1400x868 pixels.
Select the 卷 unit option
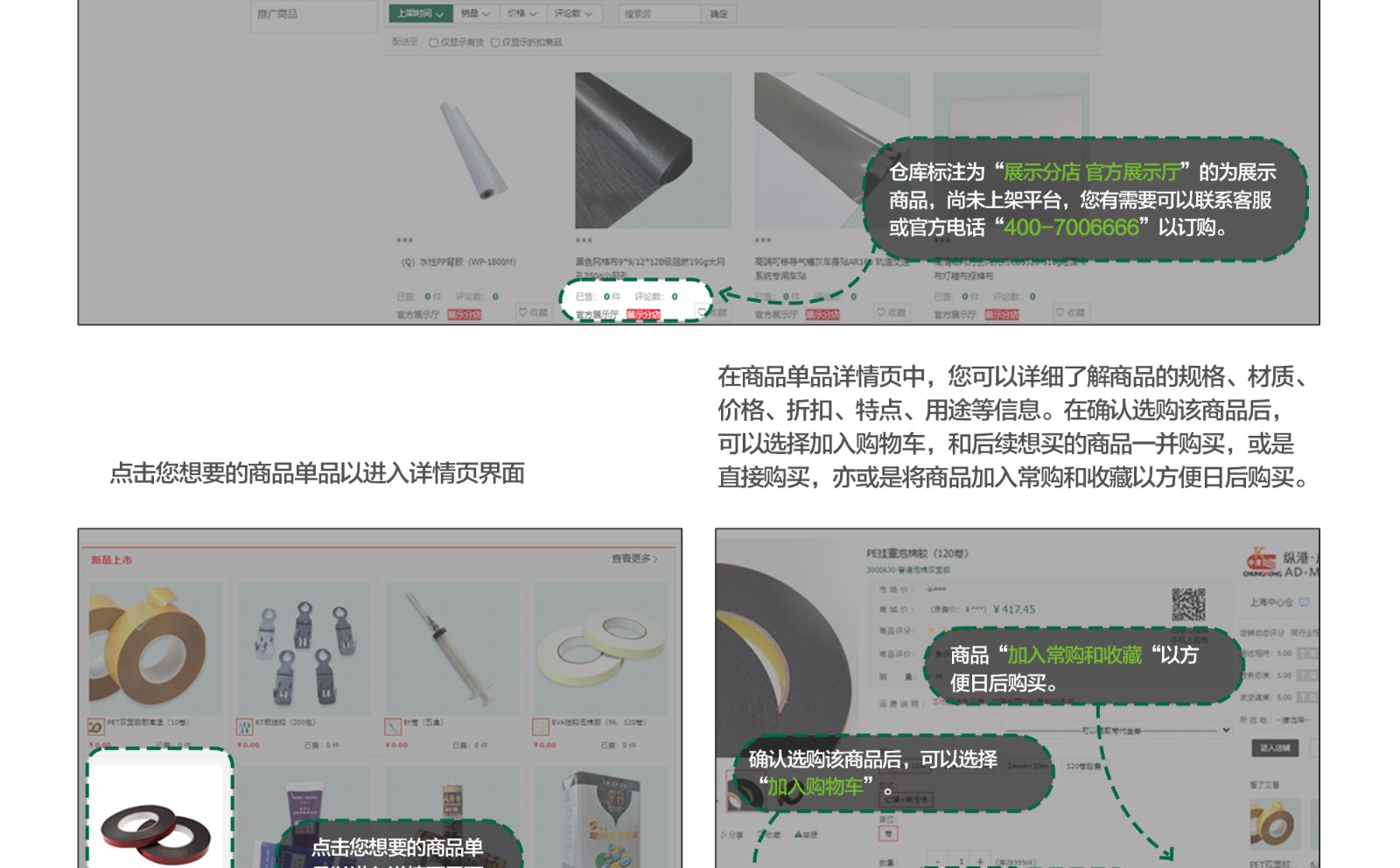886,834
